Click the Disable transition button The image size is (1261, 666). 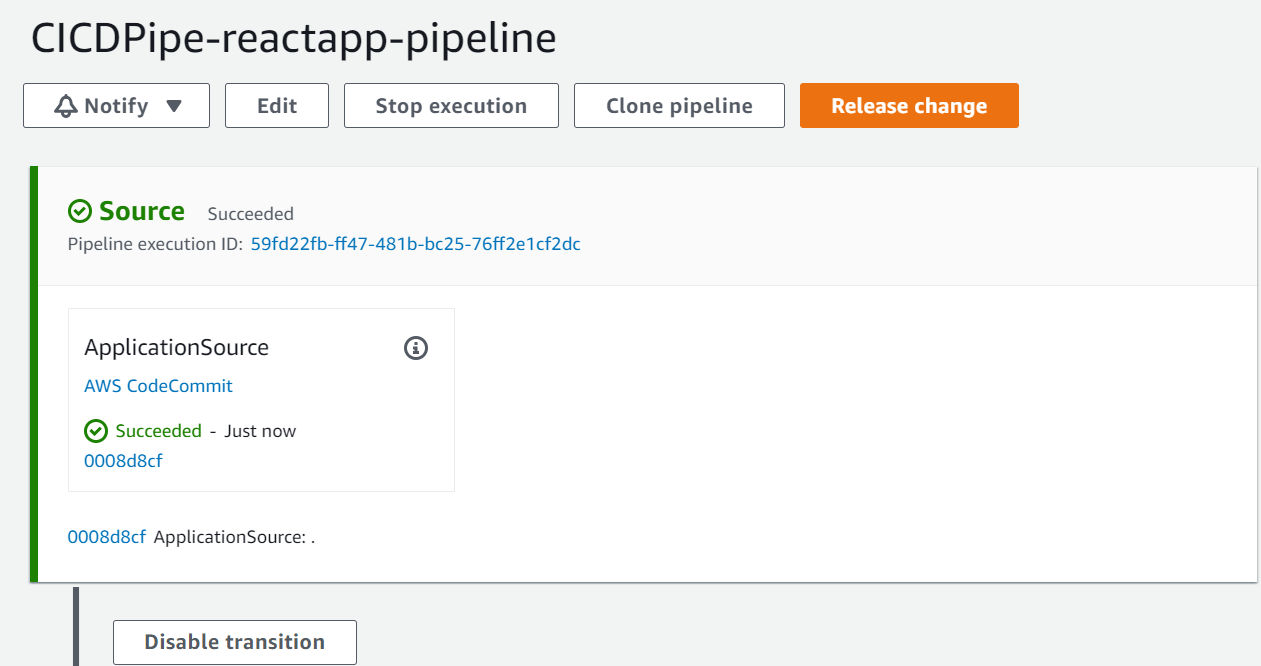(x=234, y=642)
